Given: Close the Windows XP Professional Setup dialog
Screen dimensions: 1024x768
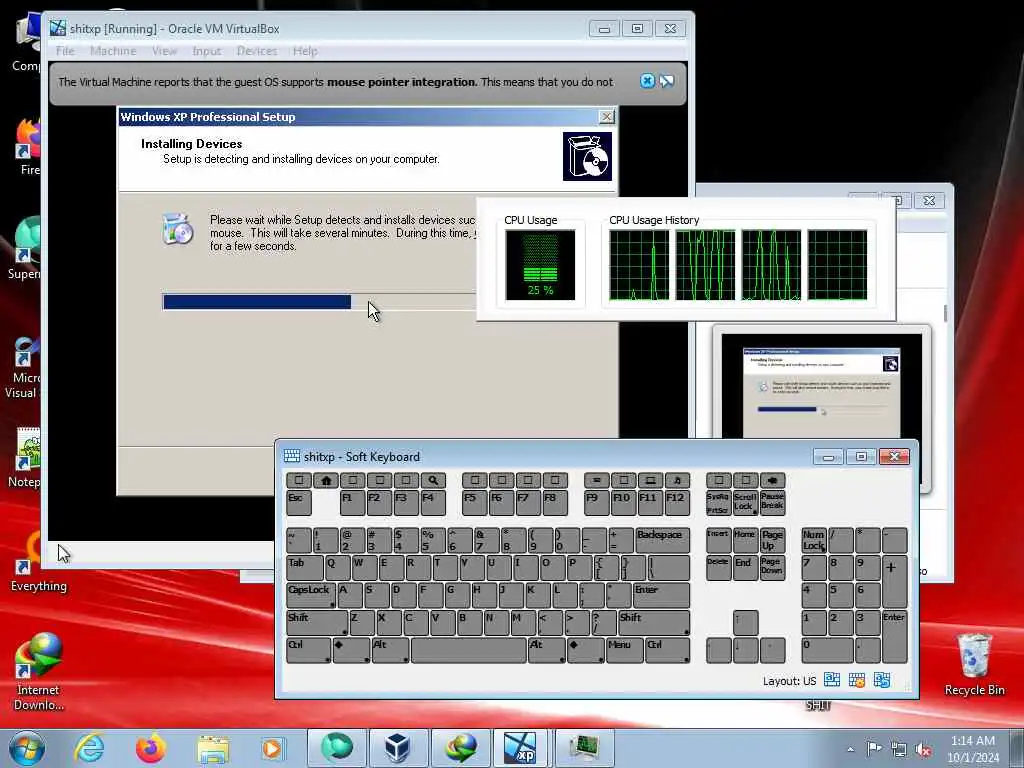Looking at the screenshot, I should [x=607, y=117].
